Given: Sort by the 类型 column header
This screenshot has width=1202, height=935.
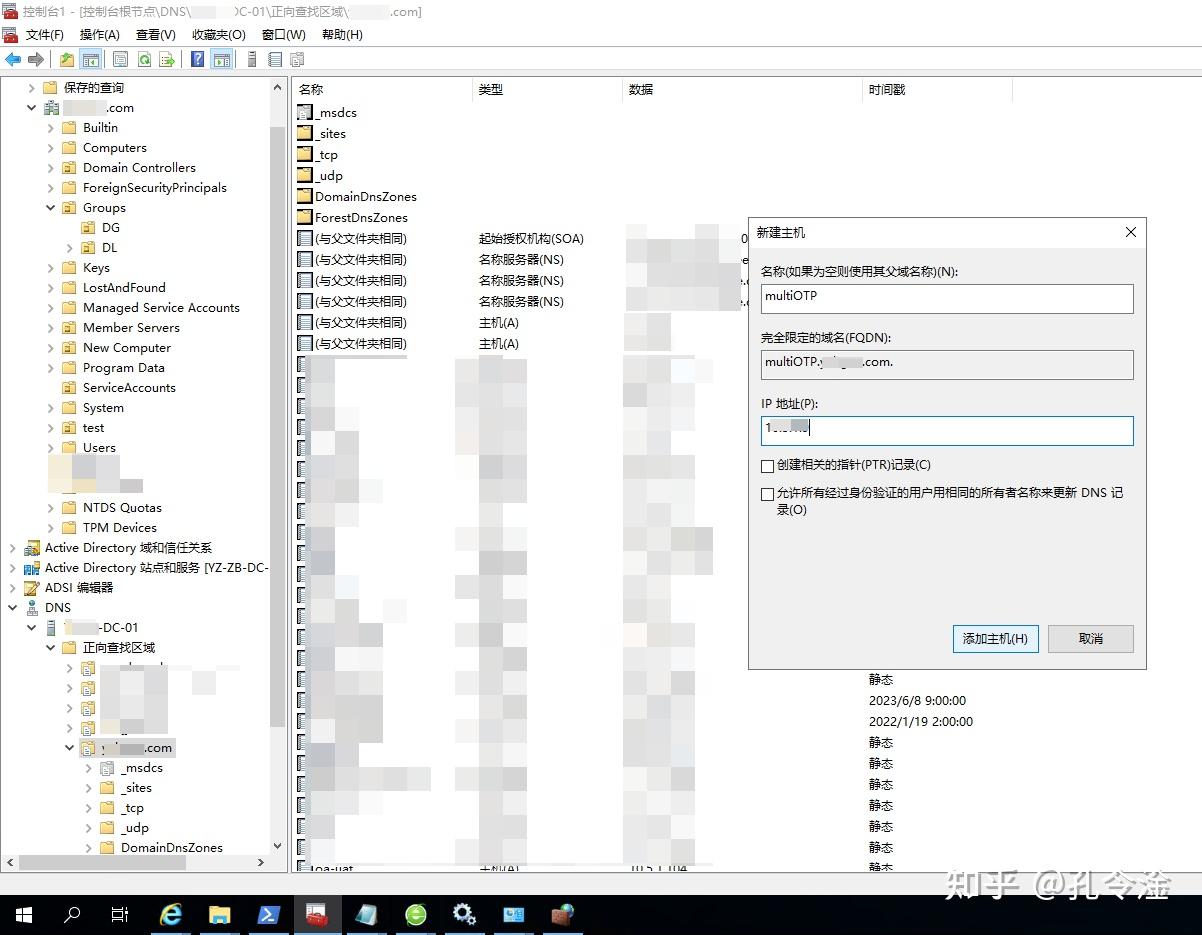Looking at the screenshot, I should click(x=547, y=90).
